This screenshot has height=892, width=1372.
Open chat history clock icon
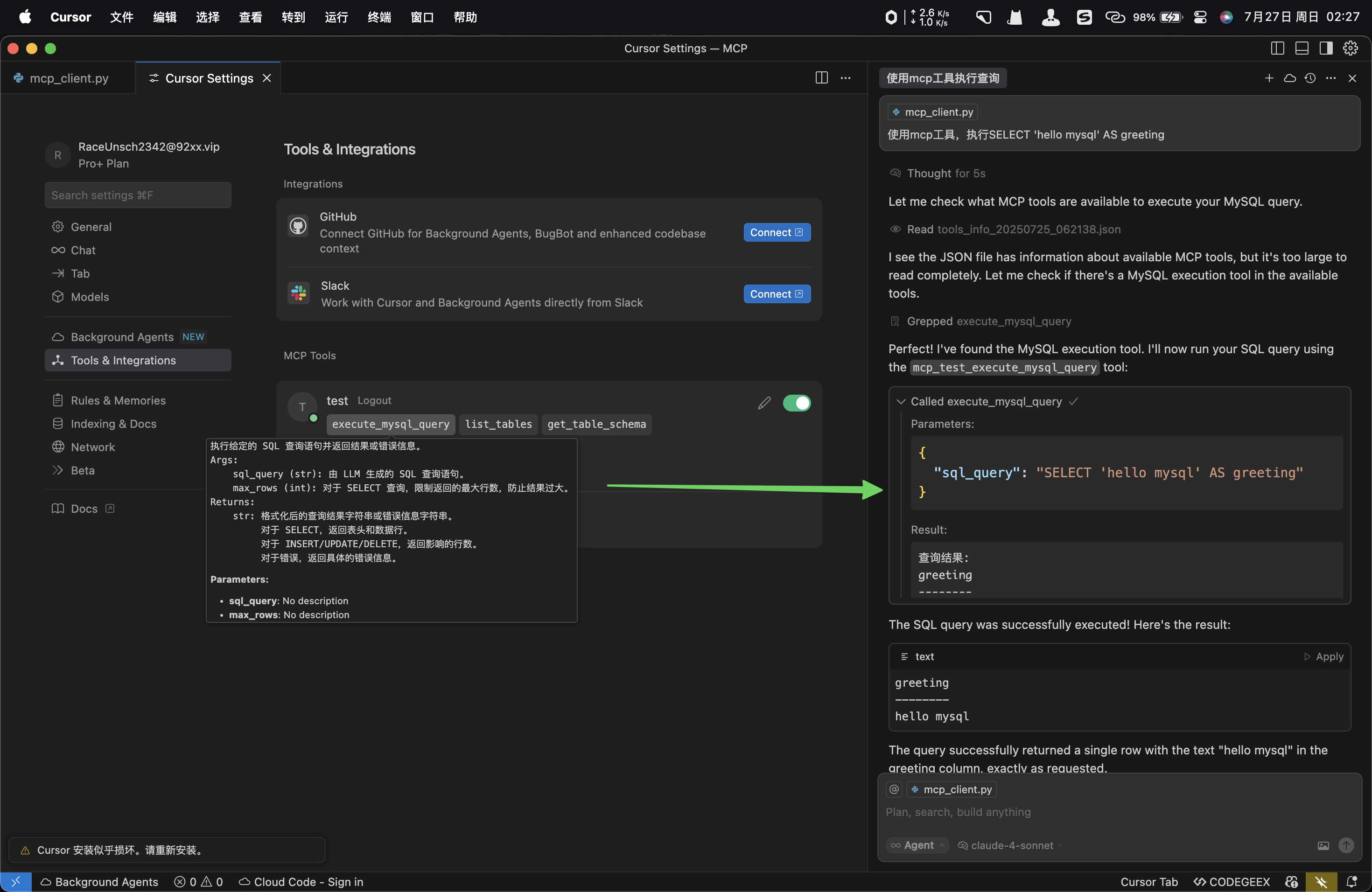pos(1310,78)
